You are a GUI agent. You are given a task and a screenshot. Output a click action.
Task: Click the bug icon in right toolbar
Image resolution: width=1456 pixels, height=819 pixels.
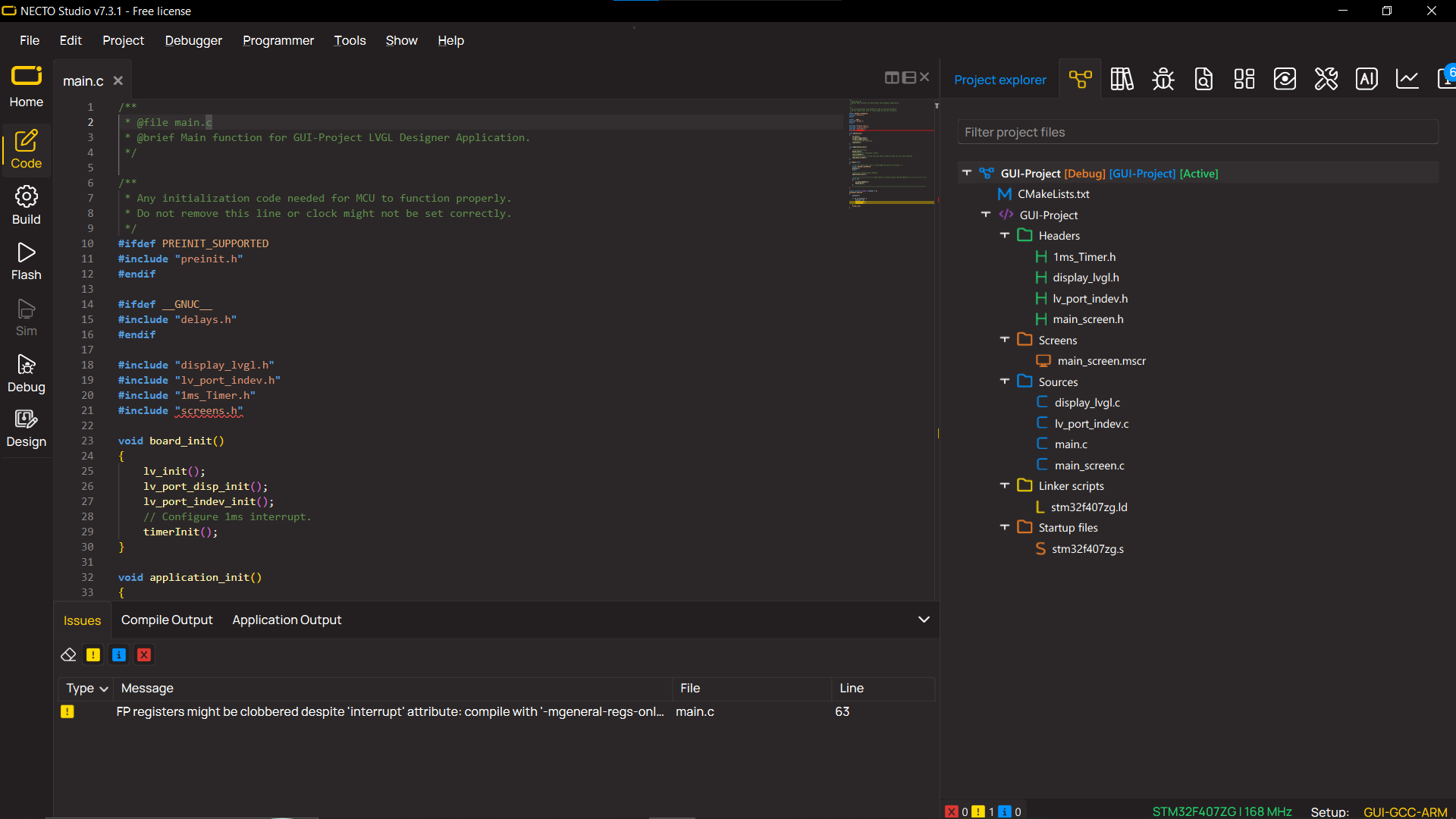[1163, 79]
